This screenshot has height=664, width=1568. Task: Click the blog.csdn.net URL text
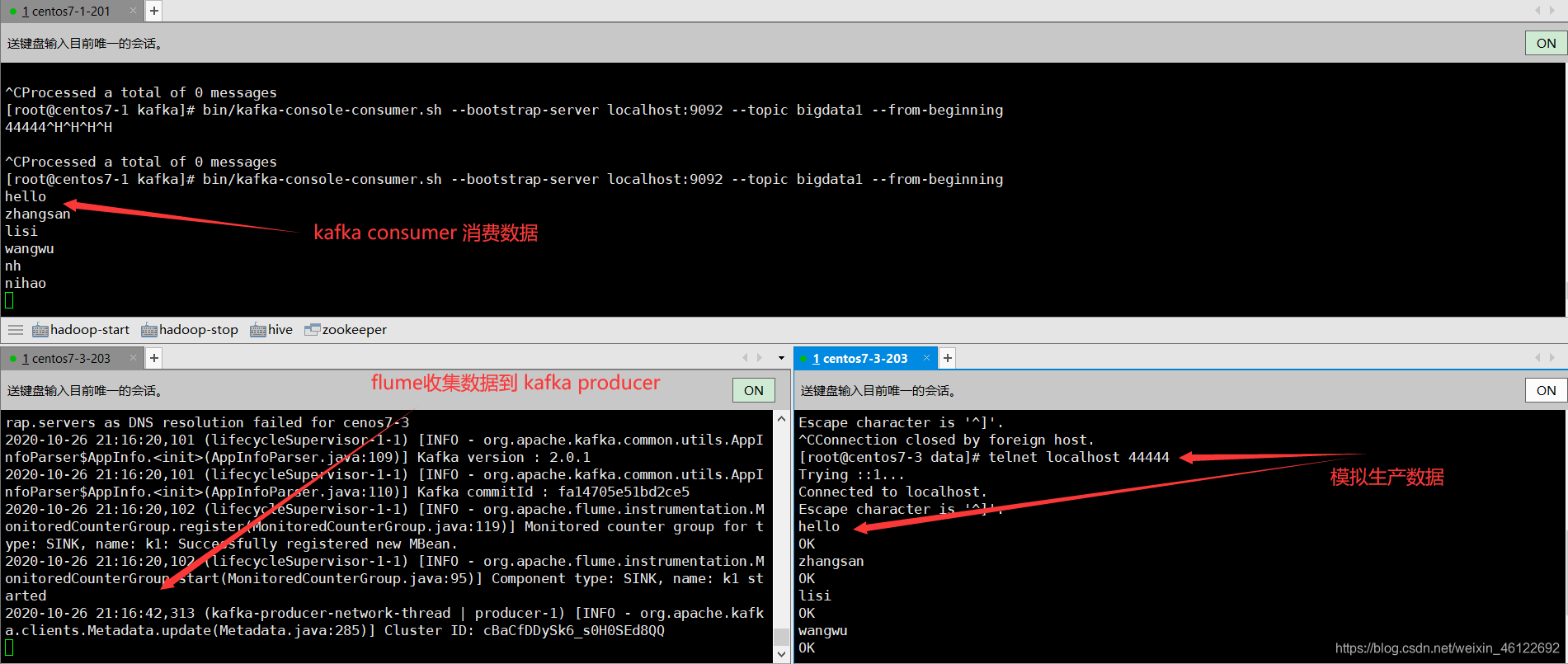coord(1447,648)
